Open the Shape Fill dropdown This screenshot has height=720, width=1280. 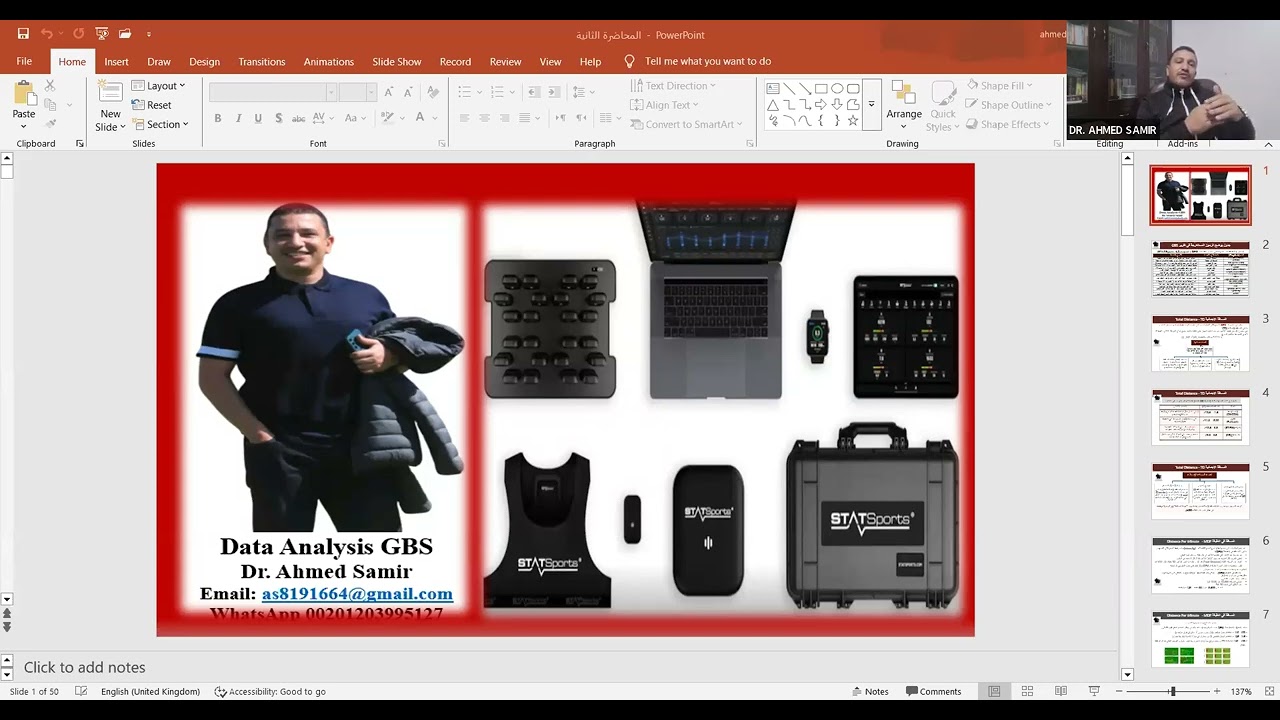(998, 86)
